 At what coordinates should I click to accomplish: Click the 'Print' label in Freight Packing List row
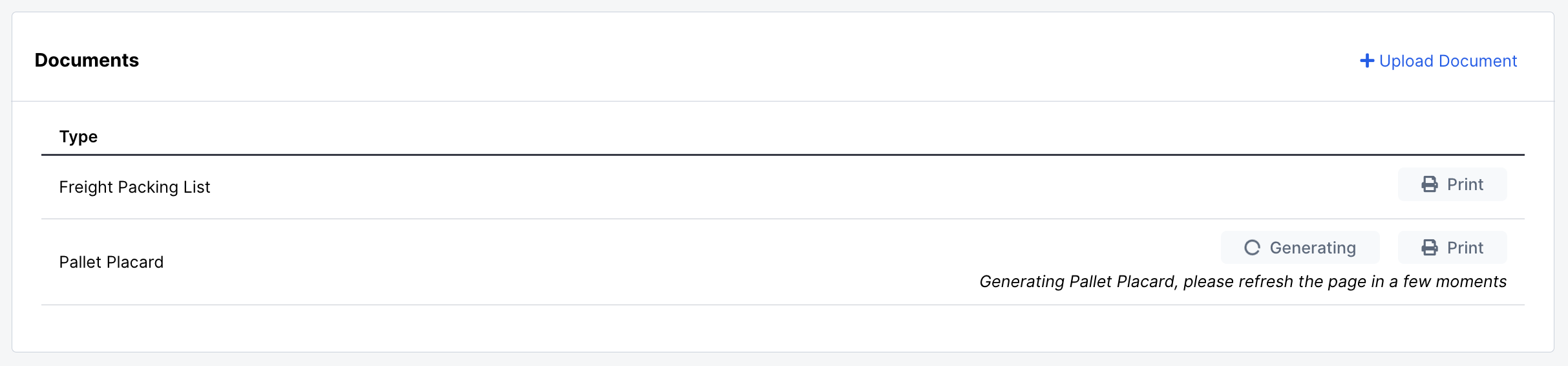1465,184
